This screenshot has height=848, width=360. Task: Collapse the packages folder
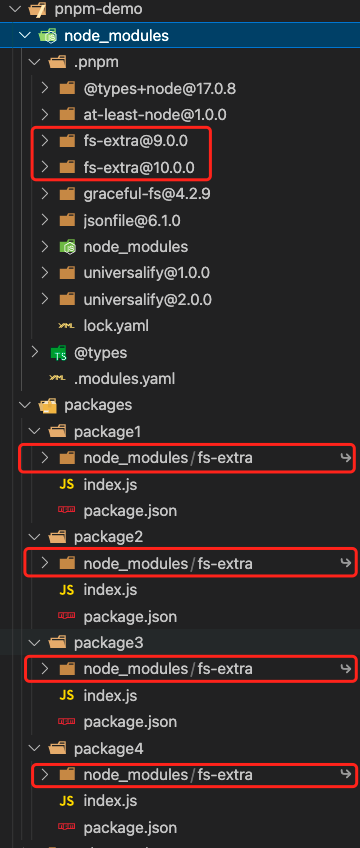tap(25, 405)
